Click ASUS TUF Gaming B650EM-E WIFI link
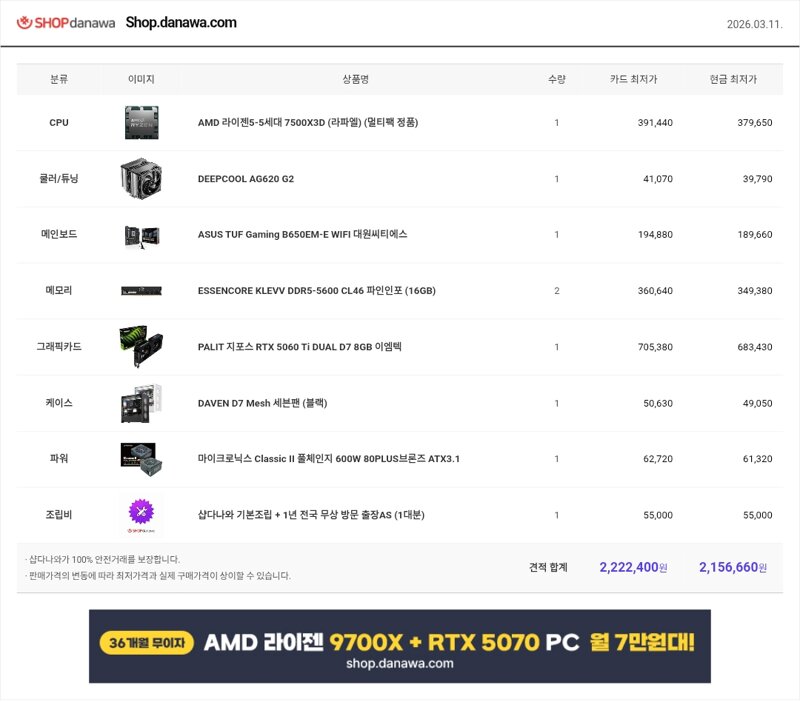Image resolution: width=800 pixels, height=705 pixels. pos(302,235)
